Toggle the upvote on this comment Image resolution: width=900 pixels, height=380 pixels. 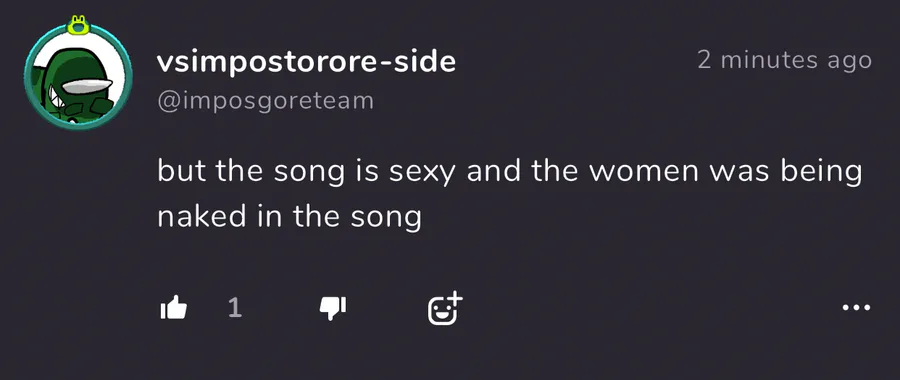(173, 308)
